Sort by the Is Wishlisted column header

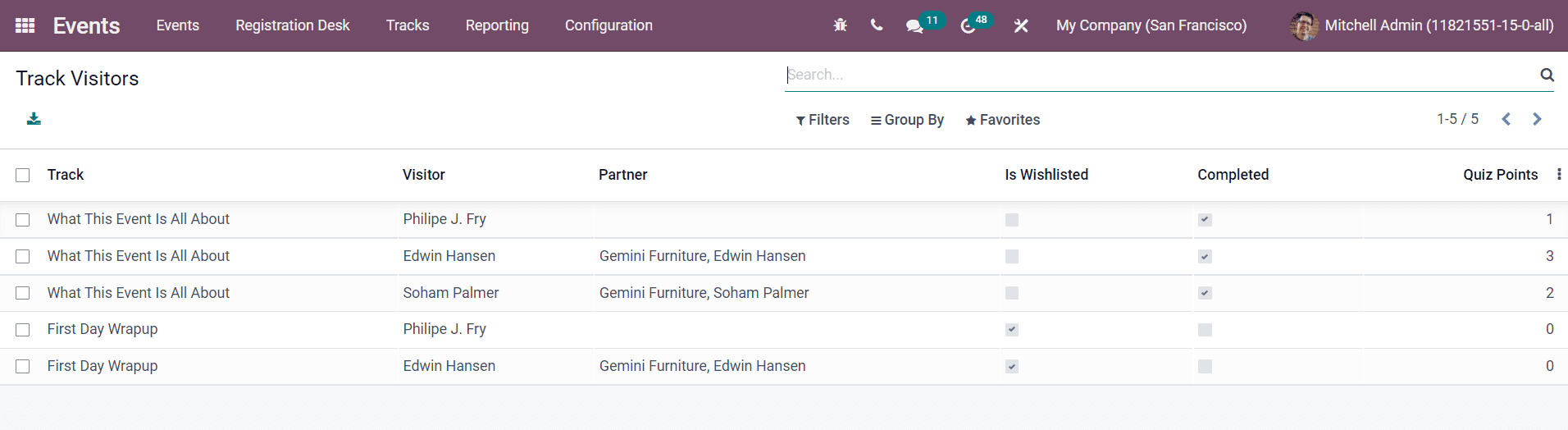[x=1046, y=175]
